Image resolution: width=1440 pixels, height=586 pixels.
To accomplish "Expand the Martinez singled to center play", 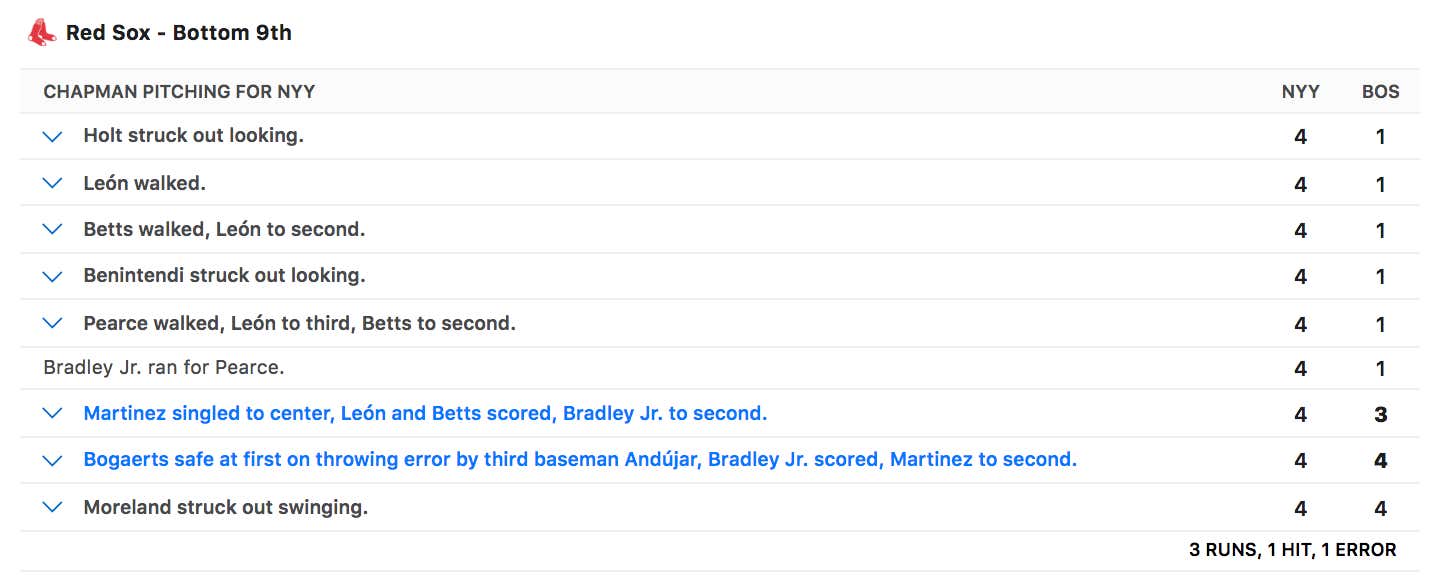I will pos(53,414).
